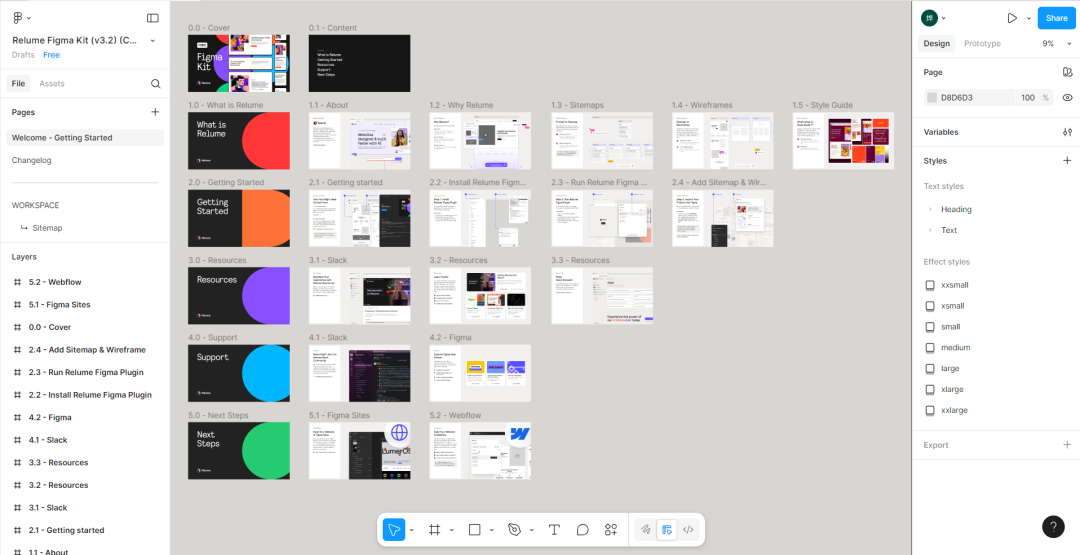Select Welcome - Getting Started page

85,138
